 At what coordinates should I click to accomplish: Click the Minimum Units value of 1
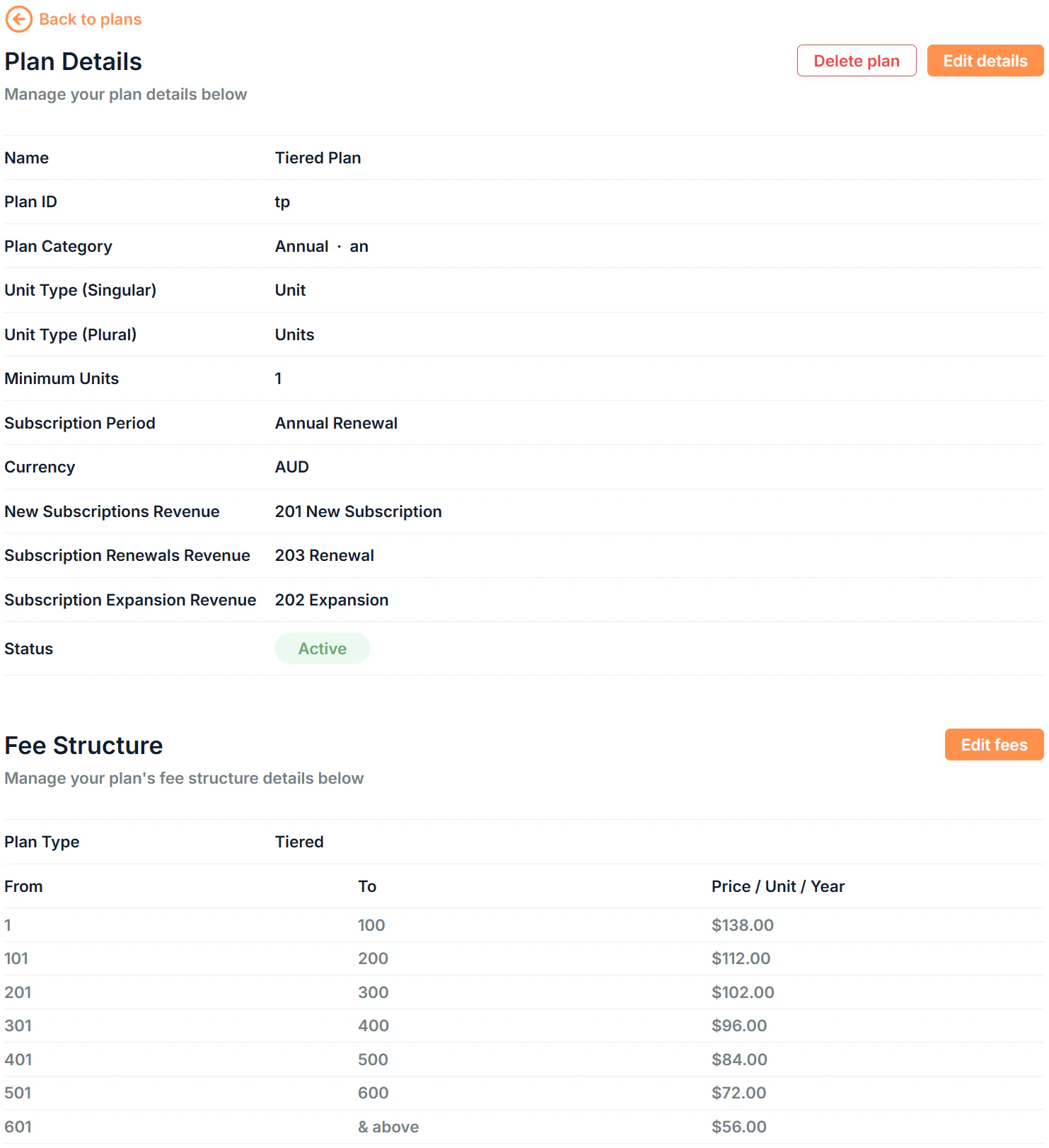coord(278,378)
